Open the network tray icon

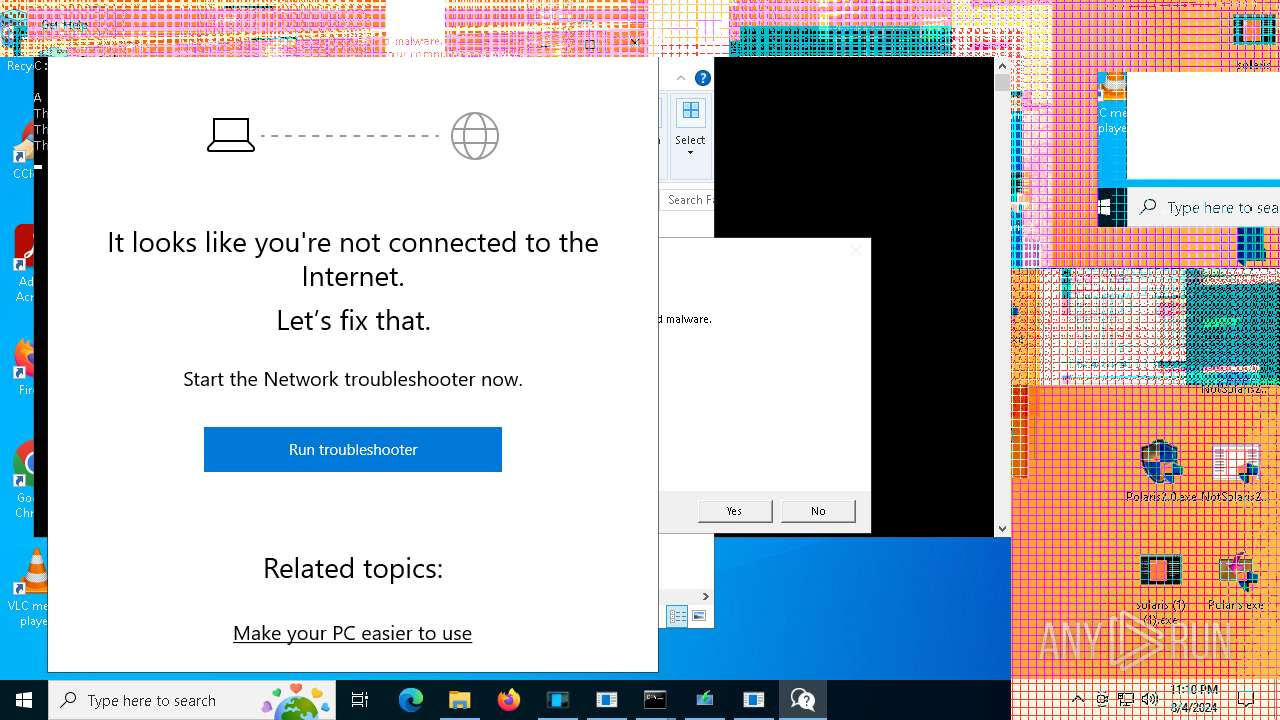(1126, 700)
